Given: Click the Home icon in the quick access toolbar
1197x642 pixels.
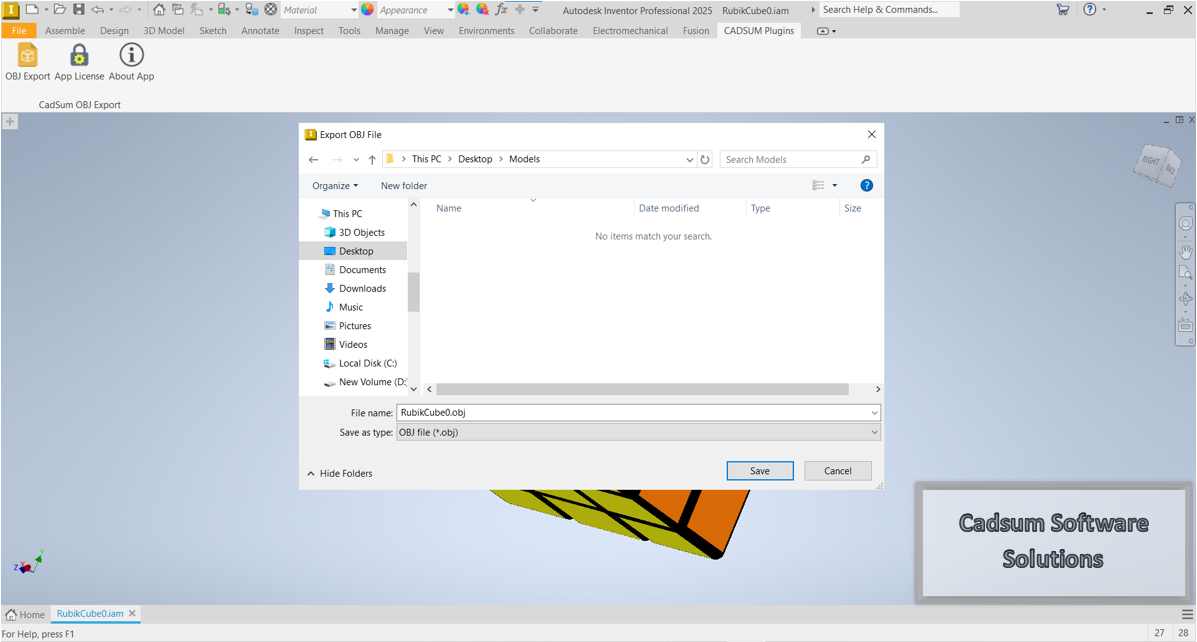Looking at the screenshot, I should coord(159,10).
